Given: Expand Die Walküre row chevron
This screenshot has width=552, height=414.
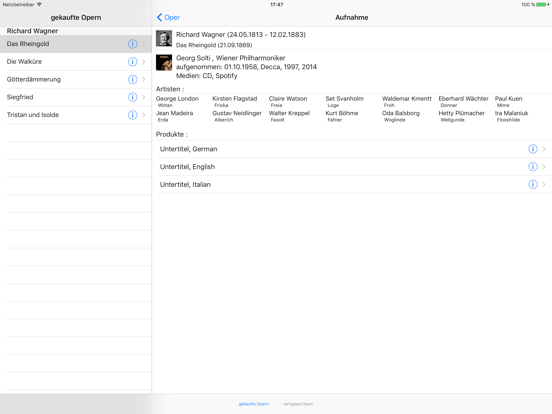Looking at the screenshot, I should tap(144, 62).
